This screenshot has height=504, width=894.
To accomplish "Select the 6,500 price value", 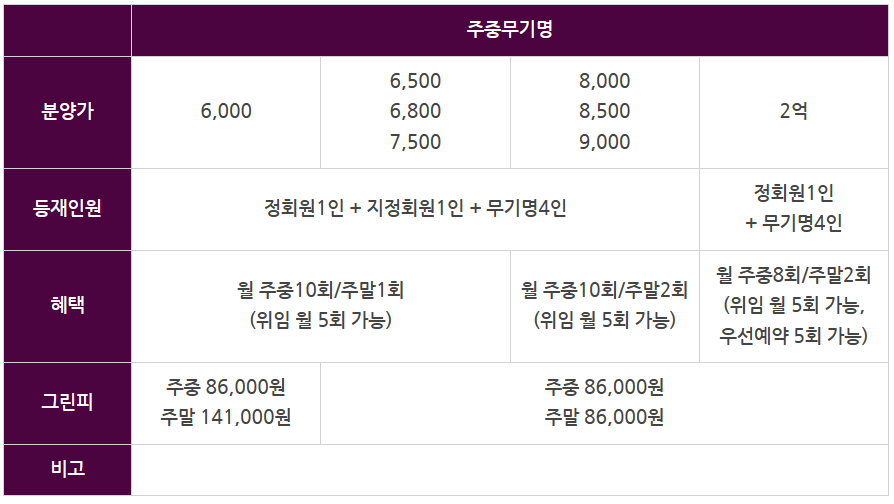I will click(x=415, y=81).
